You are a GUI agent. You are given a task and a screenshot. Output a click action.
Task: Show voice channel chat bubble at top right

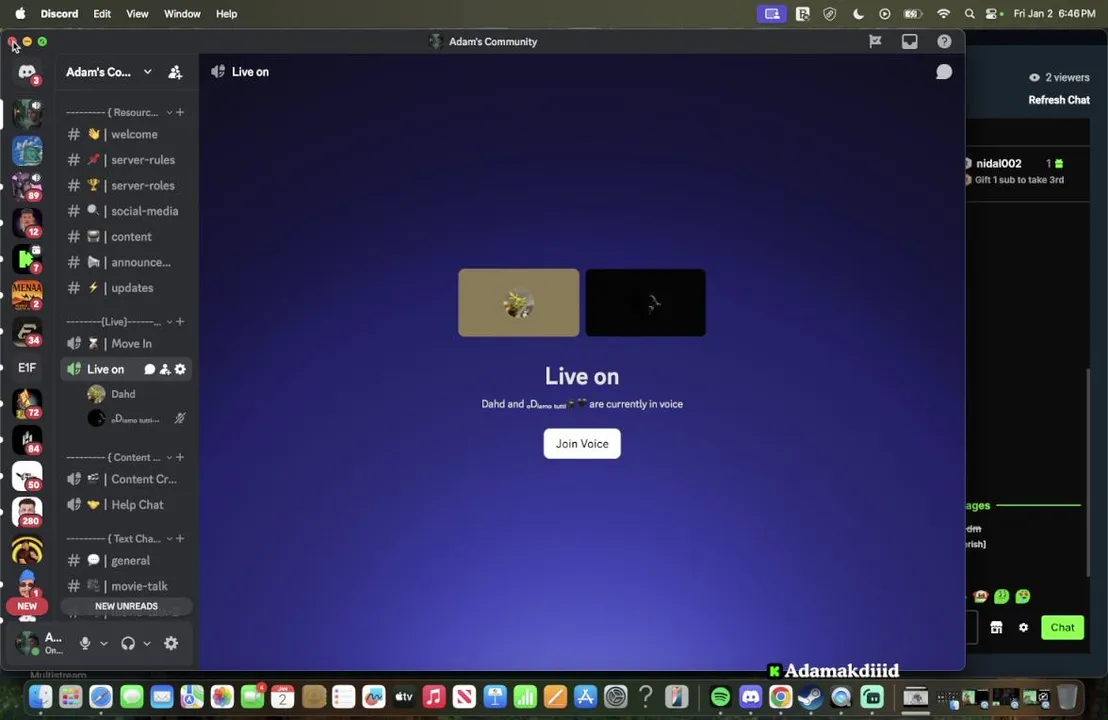943,72
